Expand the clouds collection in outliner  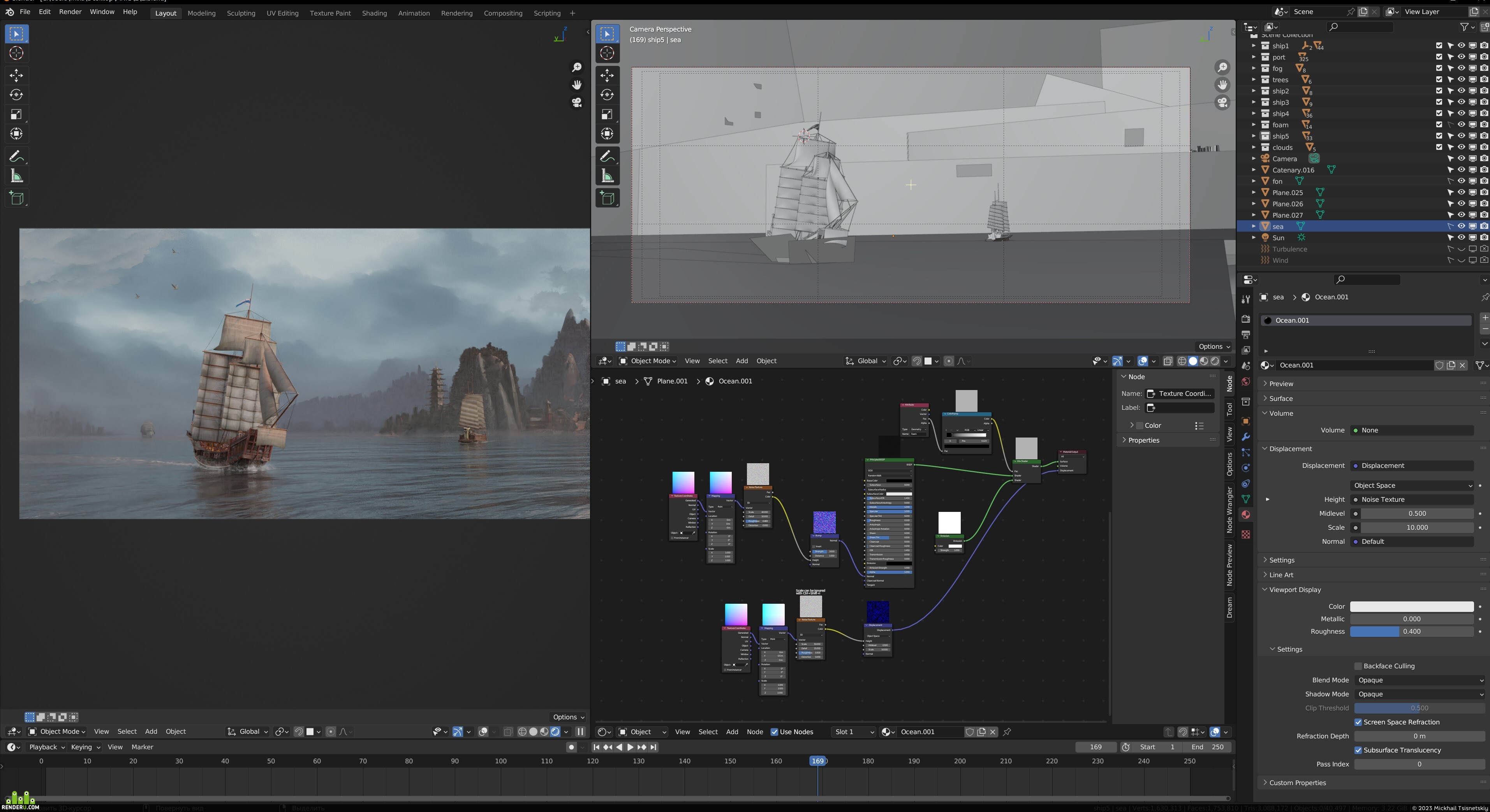click(x=1254, y=148)
